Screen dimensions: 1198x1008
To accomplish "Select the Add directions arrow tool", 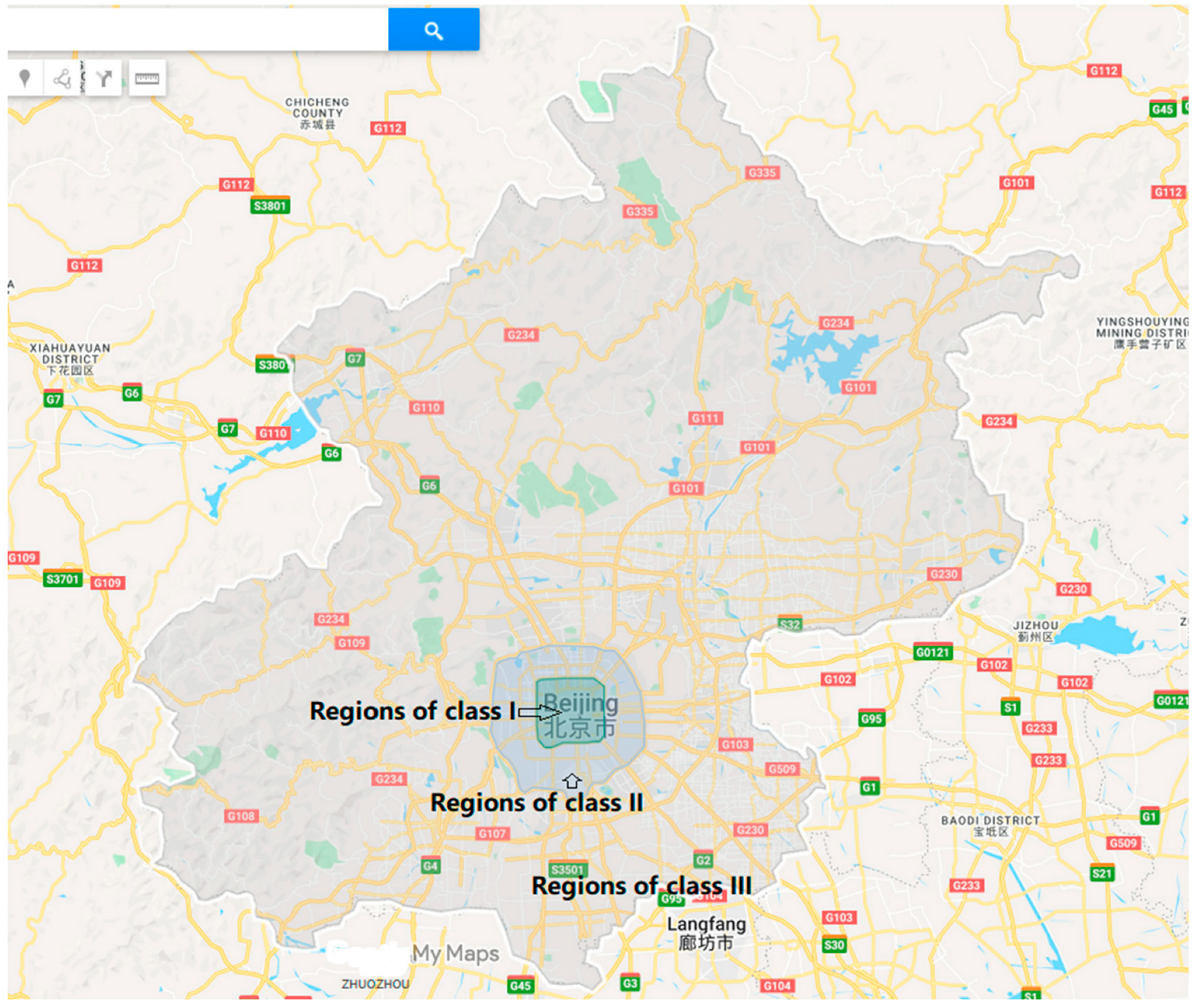I will [104, 78].
